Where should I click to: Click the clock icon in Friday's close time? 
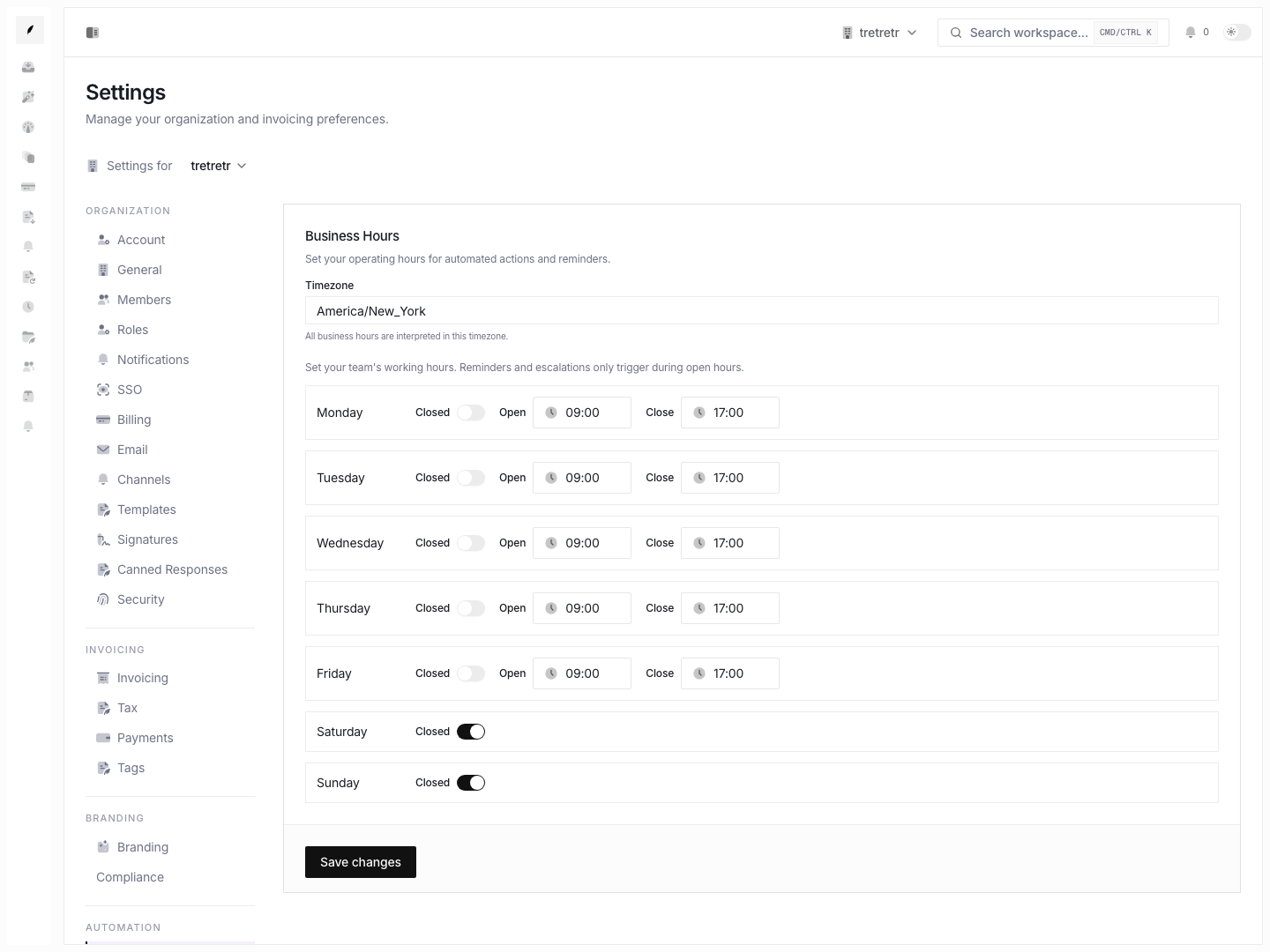point(699,673)
